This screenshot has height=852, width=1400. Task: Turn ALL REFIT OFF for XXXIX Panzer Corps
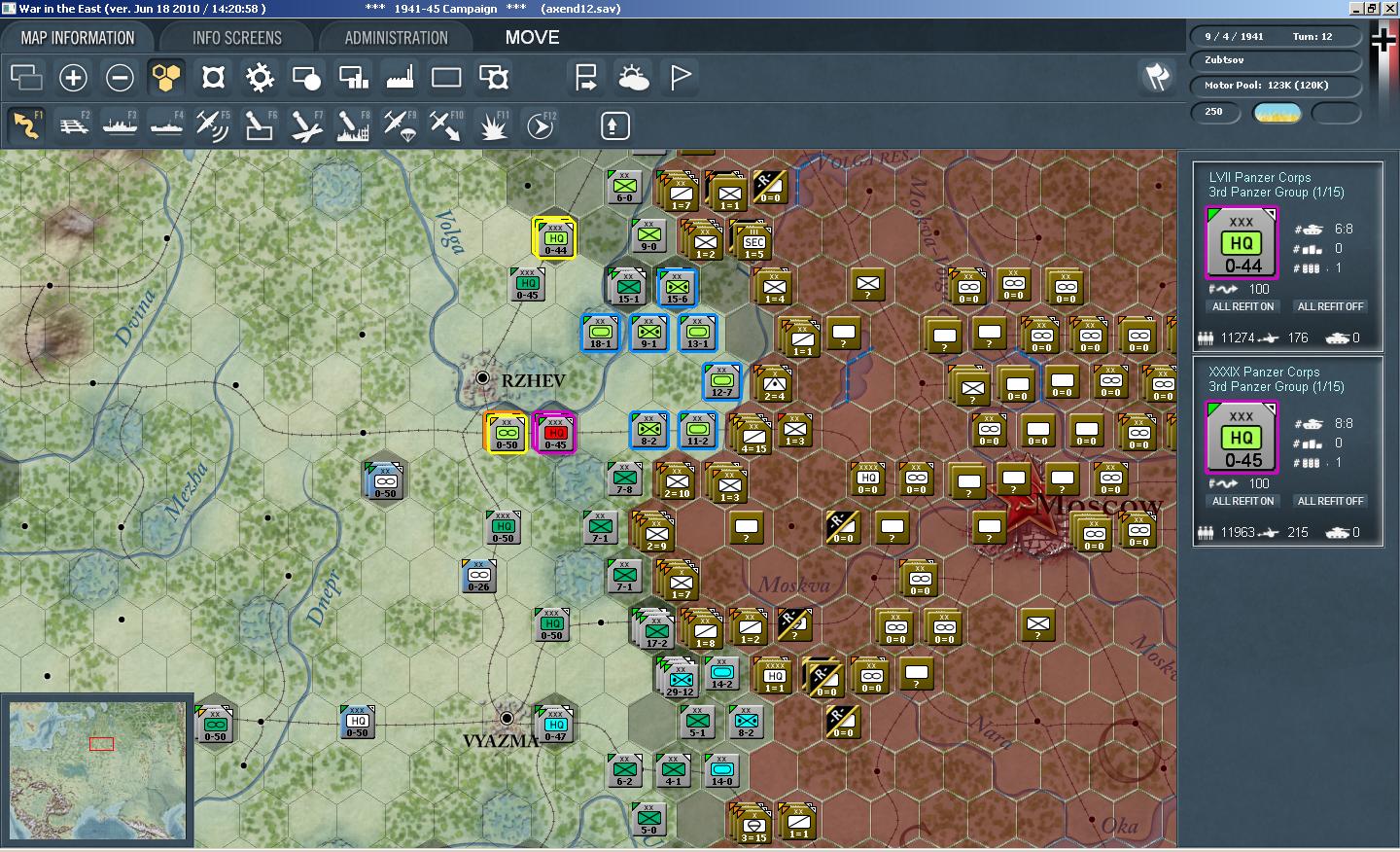(1330, 501)
